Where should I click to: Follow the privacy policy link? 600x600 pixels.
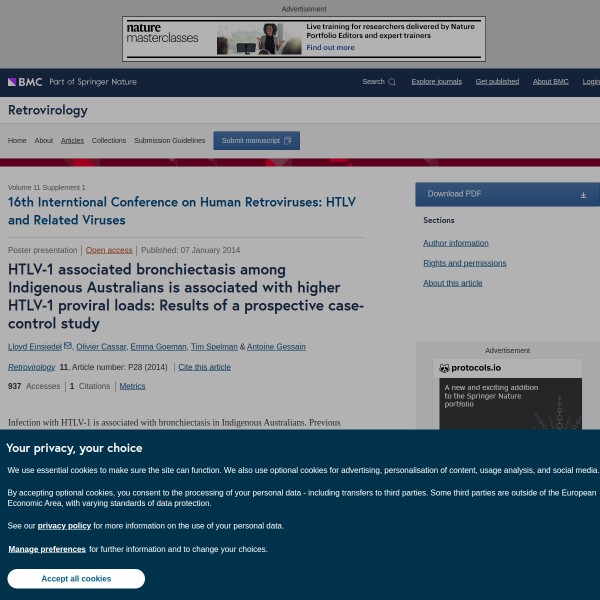[x=64, y=525]
